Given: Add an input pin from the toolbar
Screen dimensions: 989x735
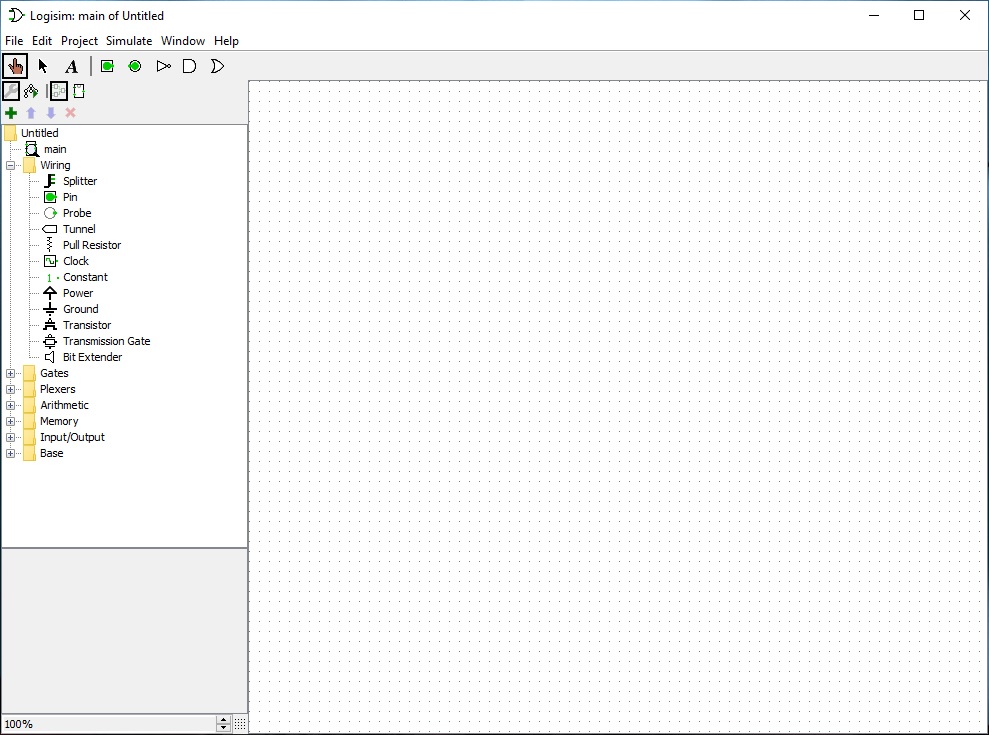Looking at the screenshot, I should coord(107,66).
